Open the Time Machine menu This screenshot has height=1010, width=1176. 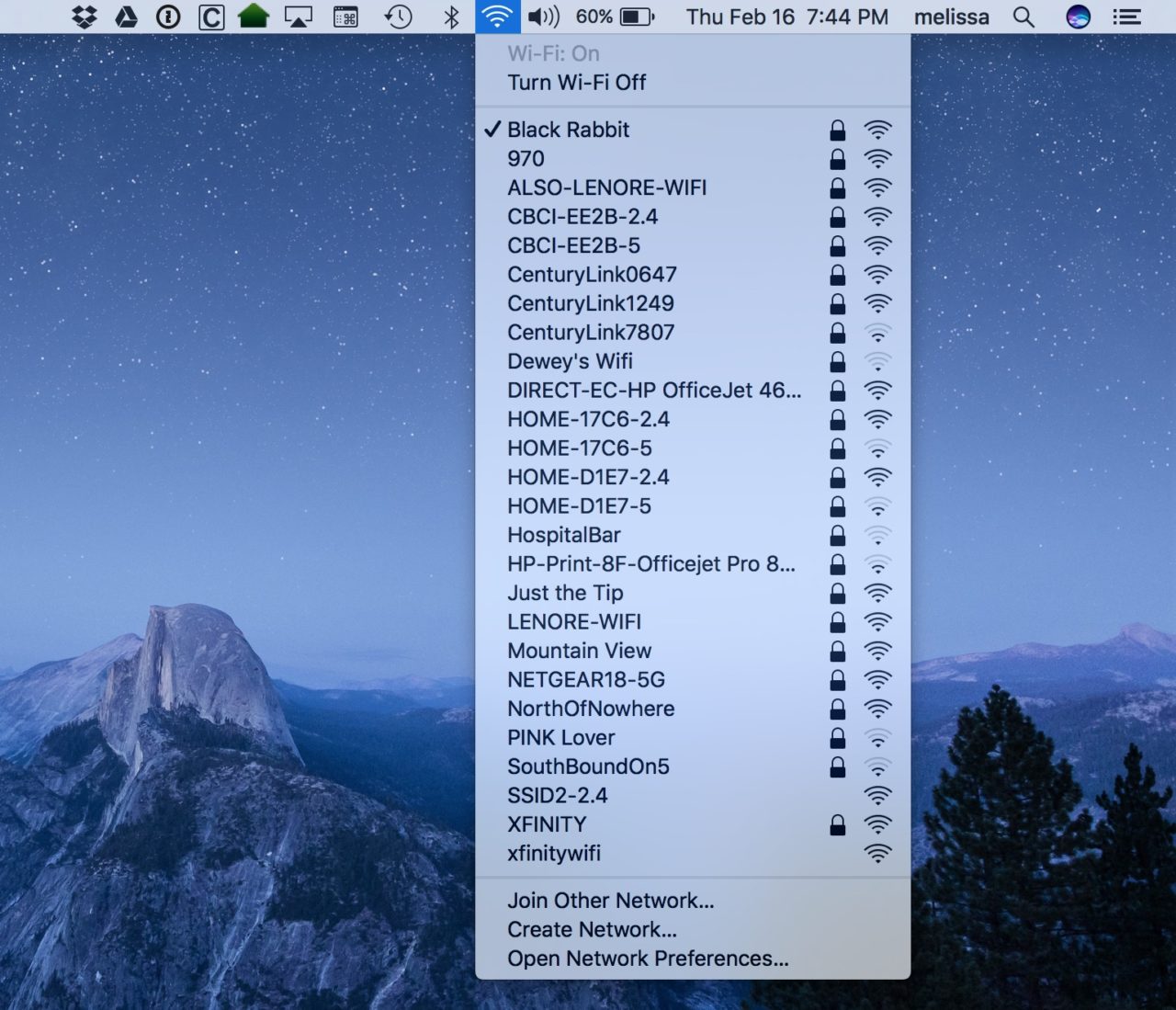tap(398, 17)
